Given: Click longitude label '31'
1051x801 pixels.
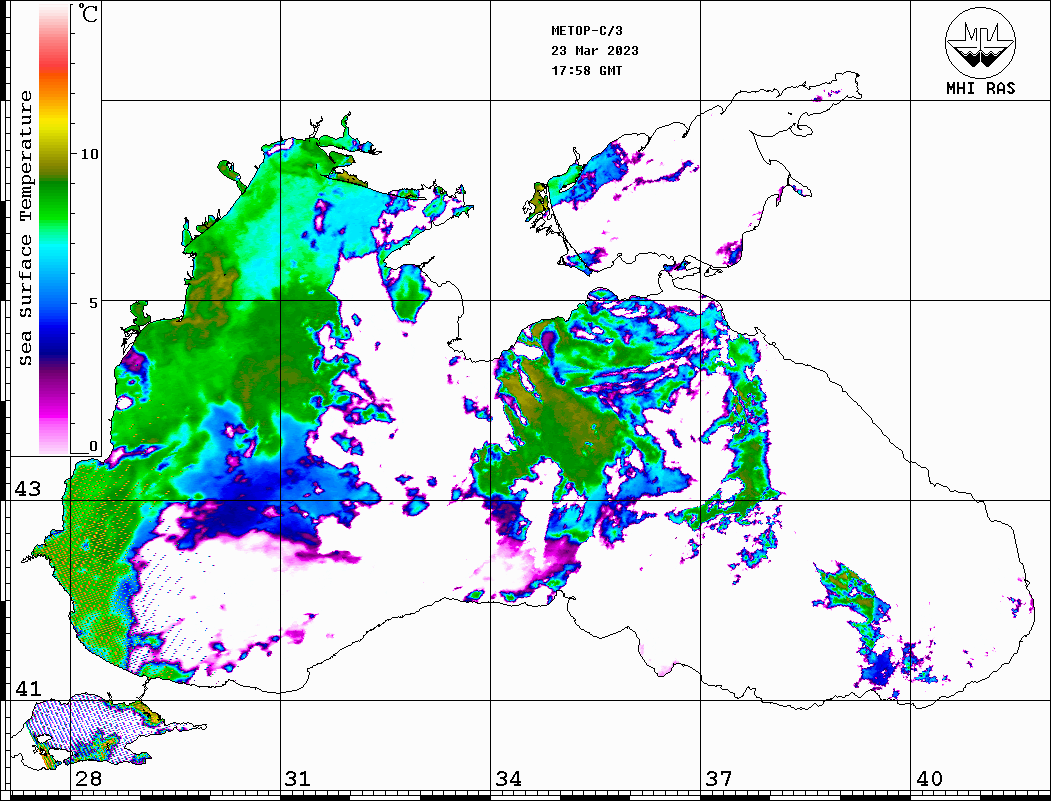Looking at the screenshot, I should (298, 779).
